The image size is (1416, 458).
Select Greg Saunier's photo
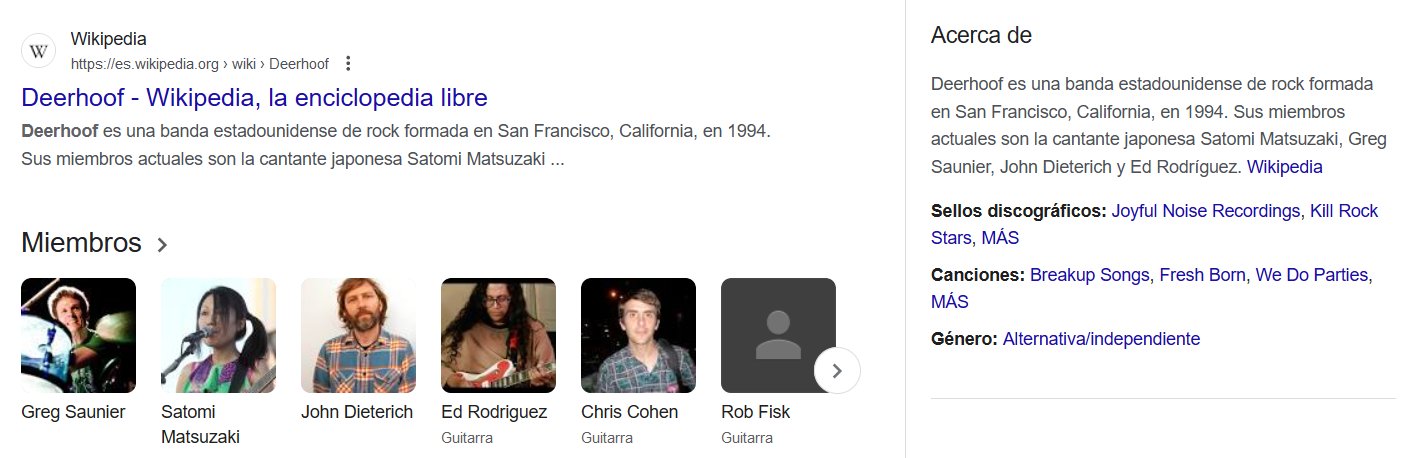pyautogui.click(x=78, y=335)
